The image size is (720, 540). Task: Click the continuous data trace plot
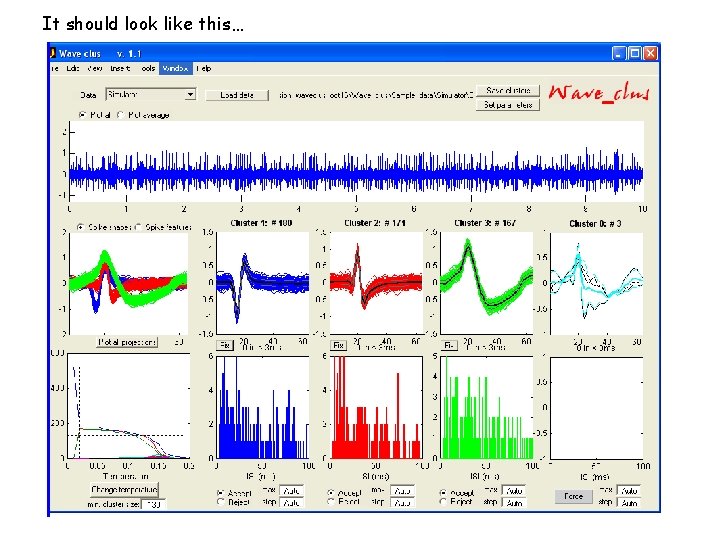pos(356,162)
